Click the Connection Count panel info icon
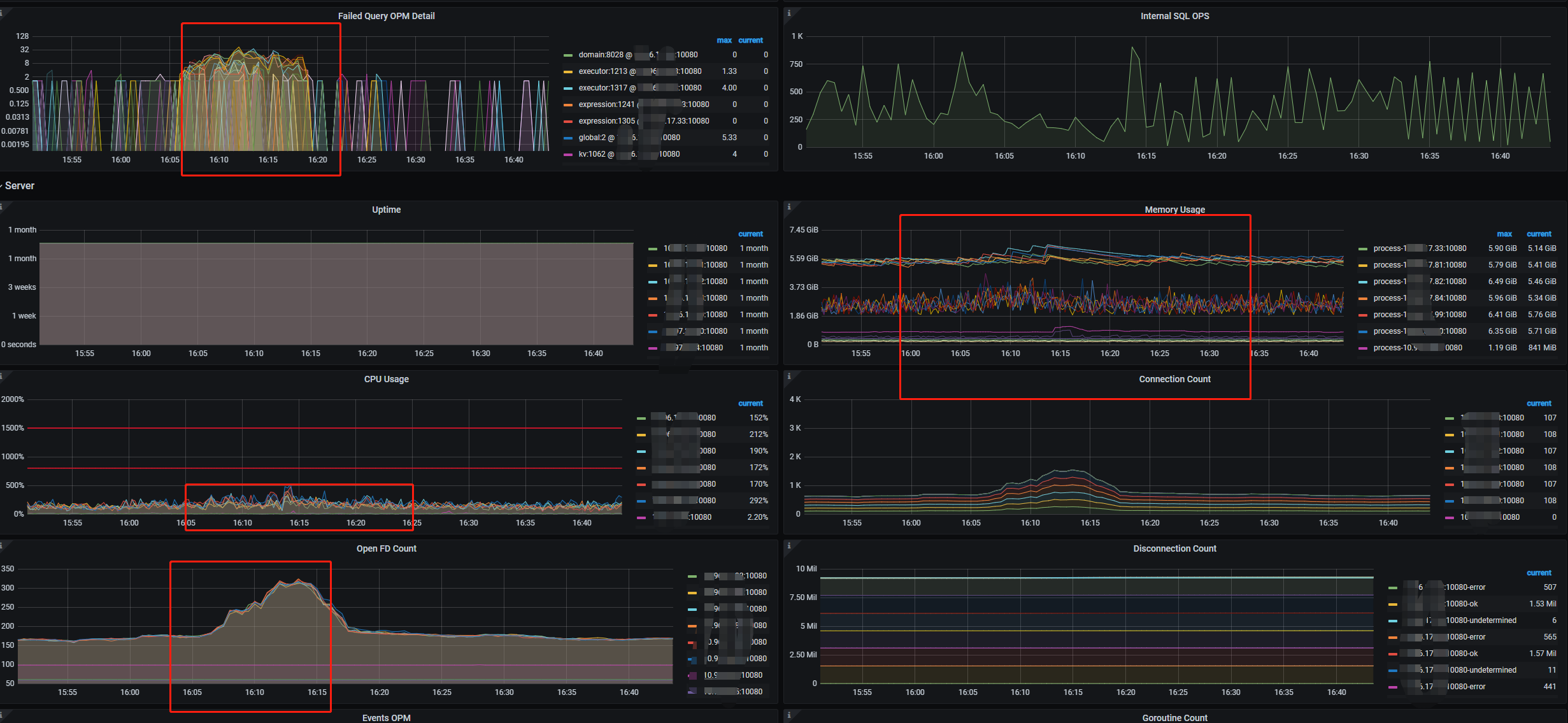1568x723 pixels. [x=789, y=376]
